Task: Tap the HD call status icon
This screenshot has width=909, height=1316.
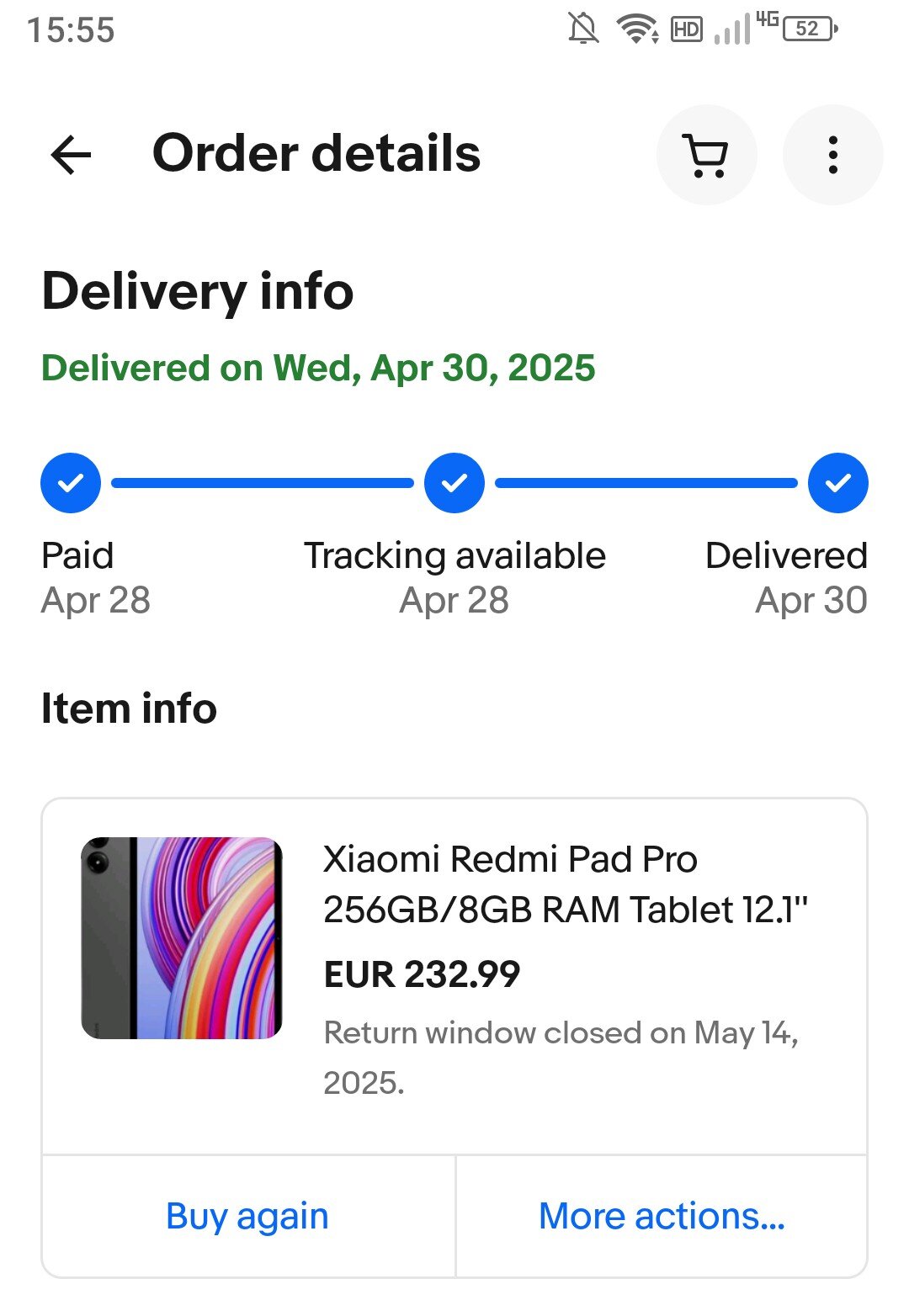Action: pyautogui.click(x=686, y=29)
